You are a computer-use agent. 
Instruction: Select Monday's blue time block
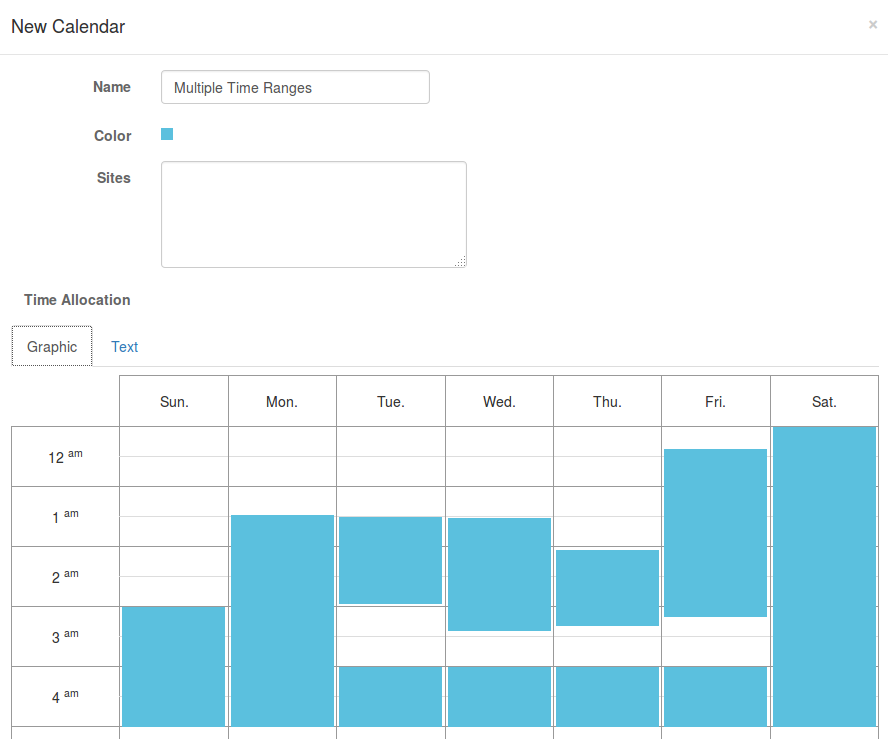tap(282, 620)
